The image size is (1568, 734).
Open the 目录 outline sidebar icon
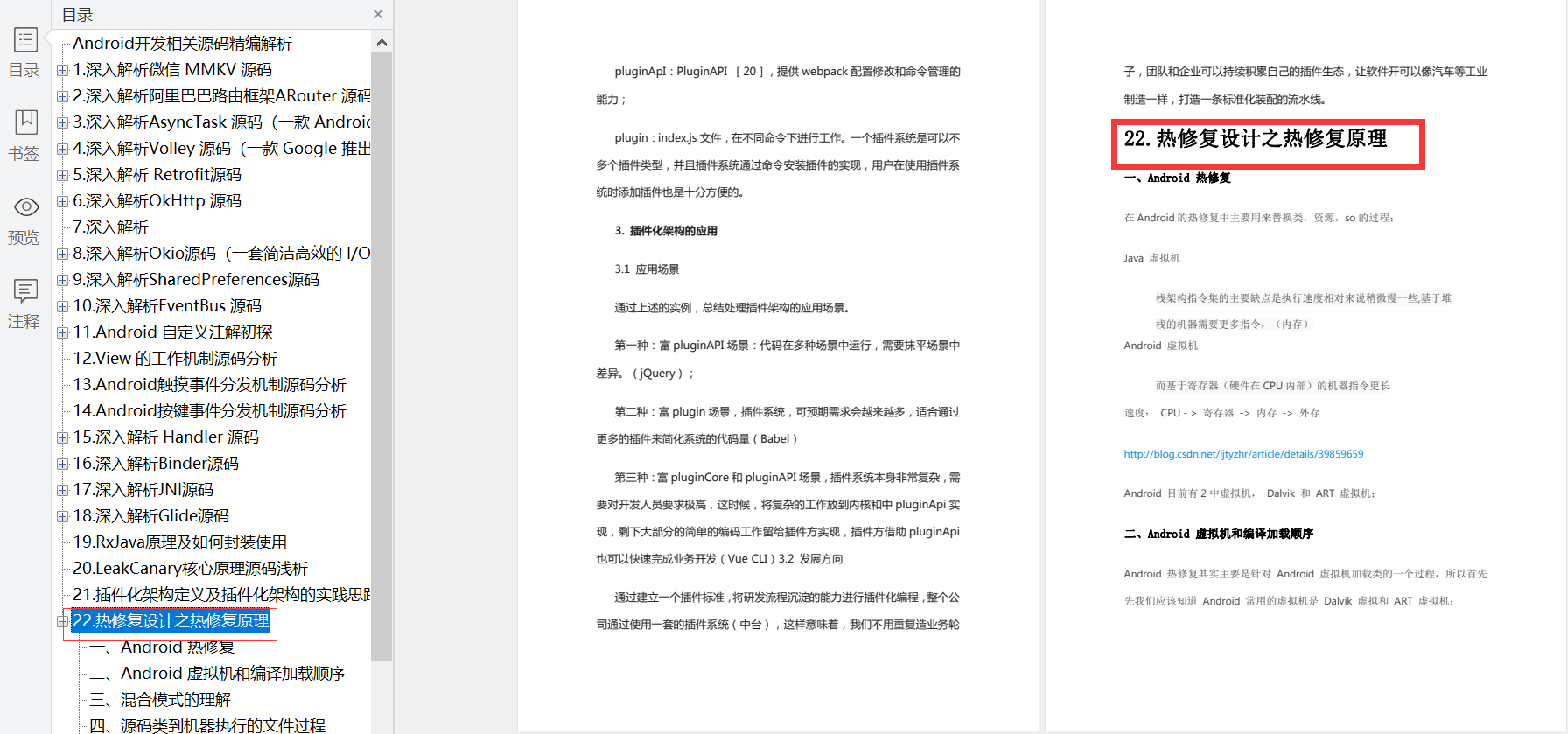[x=25, y=39]
